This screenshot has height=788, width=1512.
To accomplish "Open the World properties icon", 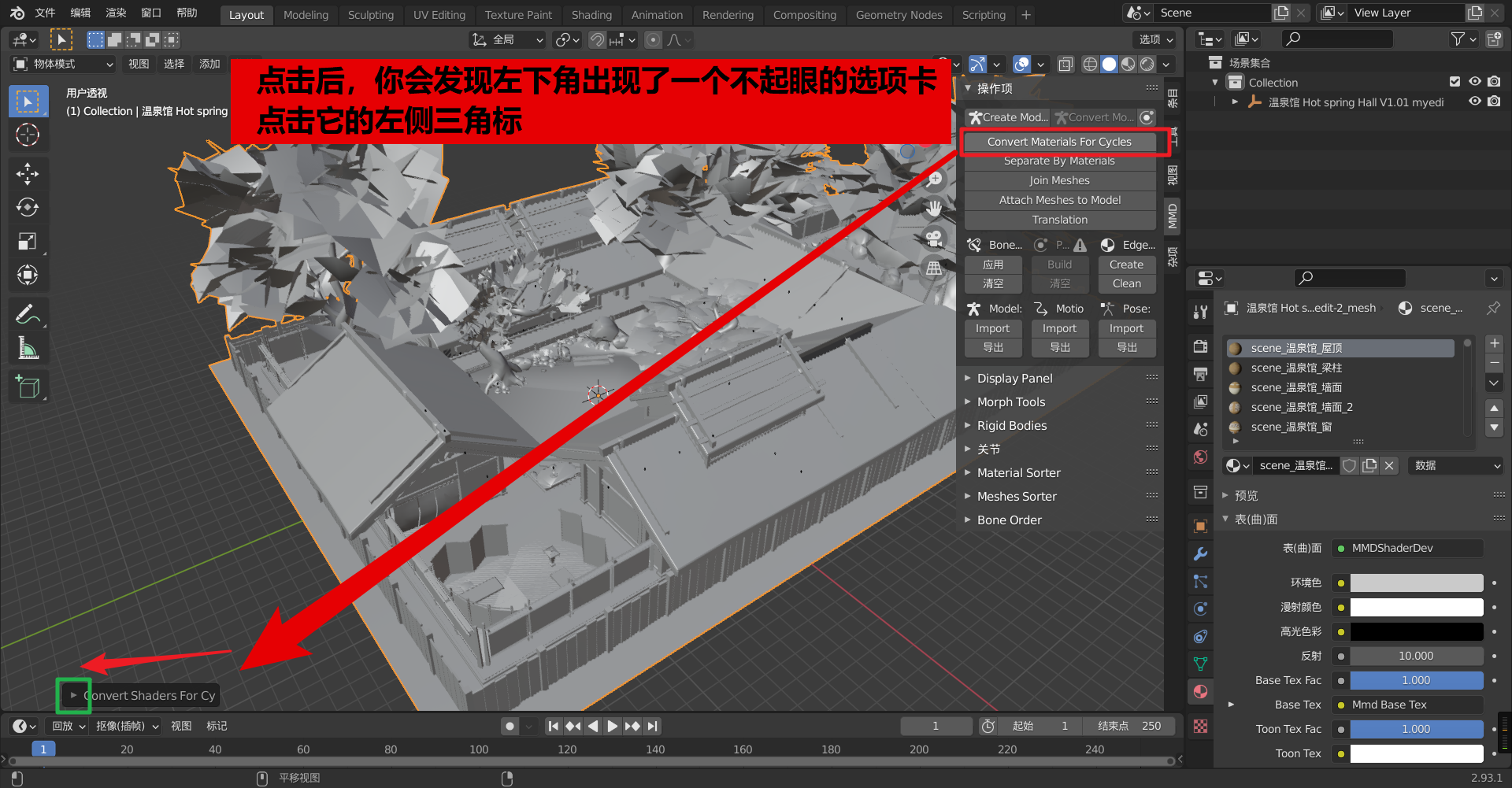I will pos(1200,457).
